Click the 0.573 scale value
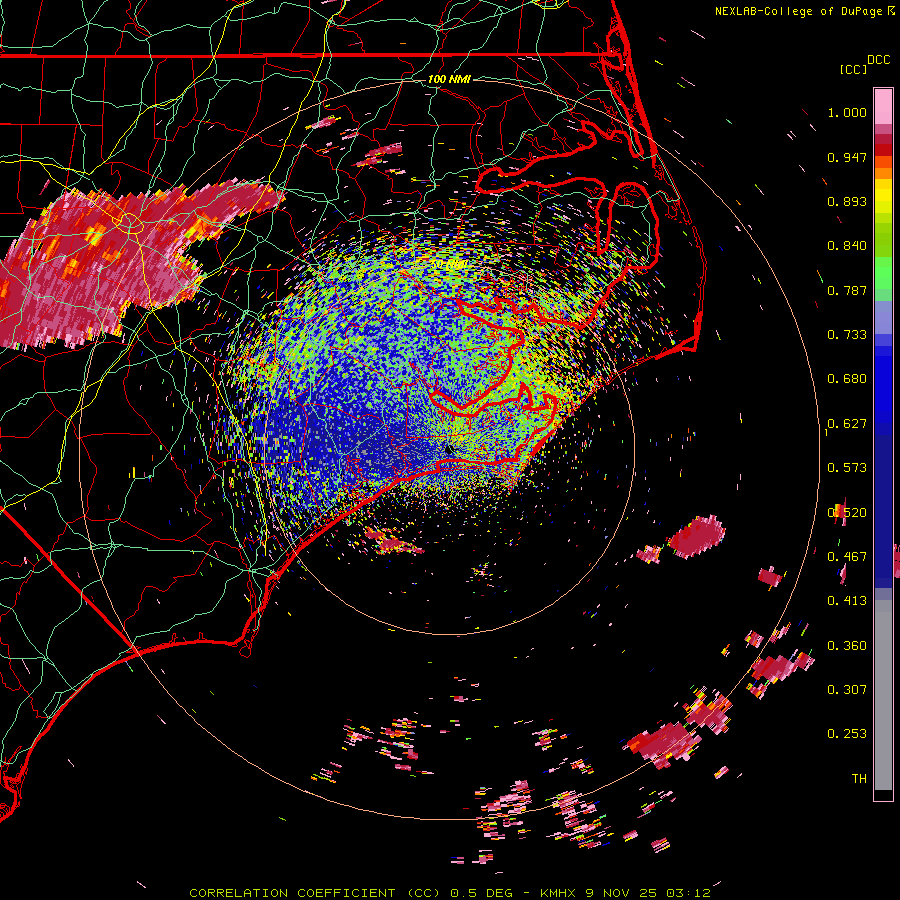Image resolution: width=900 pixels, height=900 pixels. [847, 468]
